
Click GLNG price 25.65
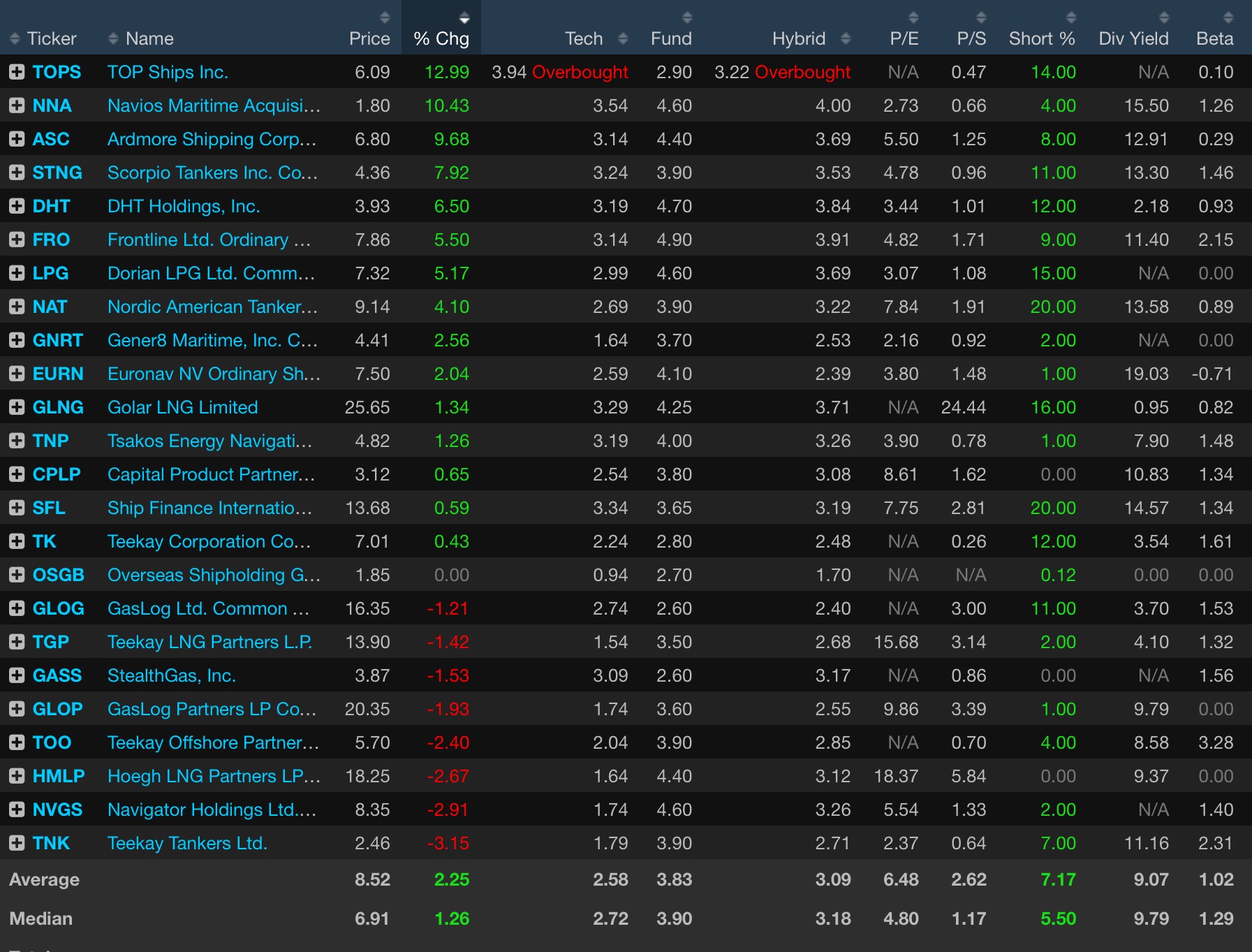click(367, 407)
